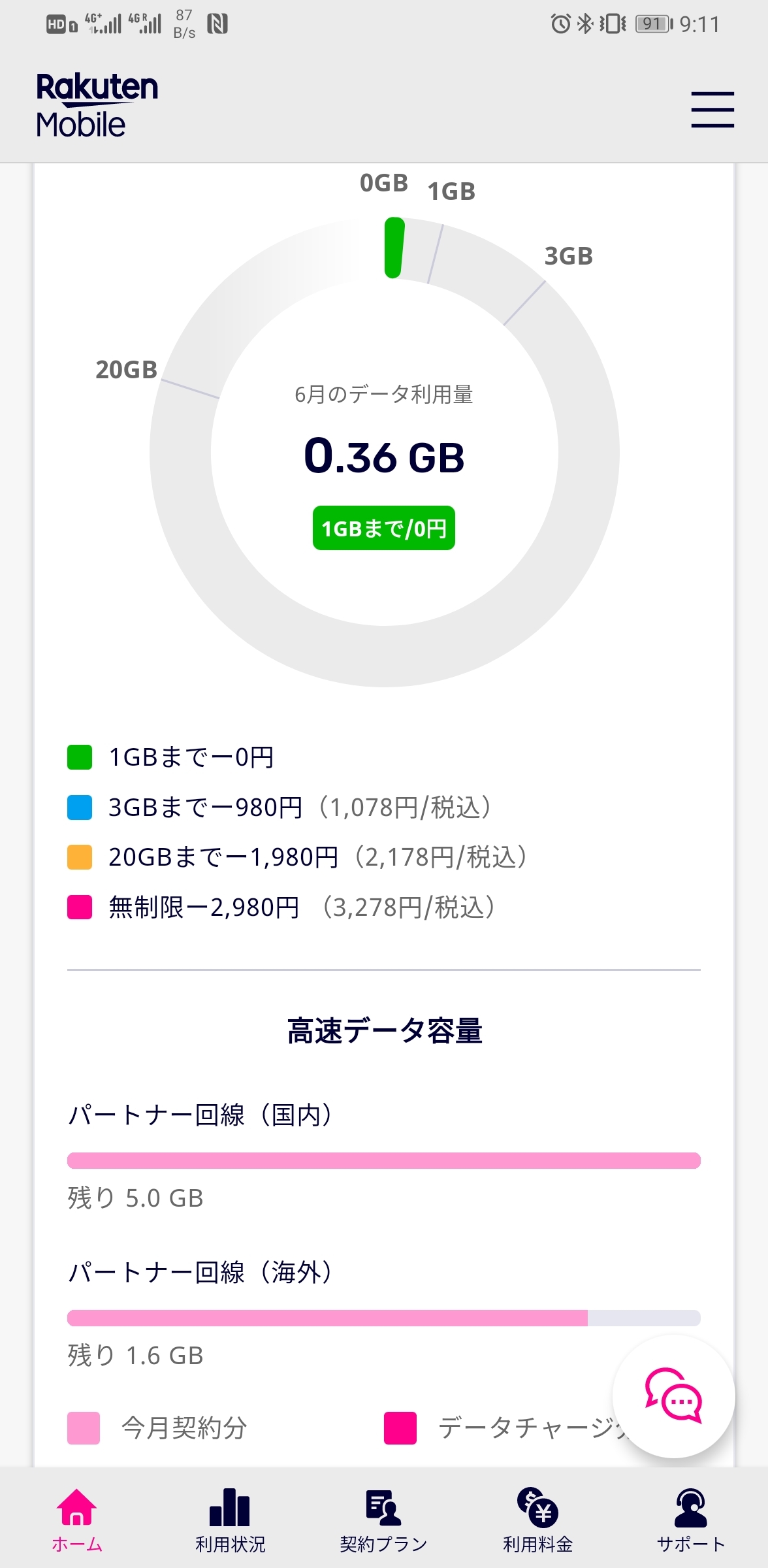Screen dimensions: 768x1568
Task: Open the サポート headset icon
Action: (691, 1508)
